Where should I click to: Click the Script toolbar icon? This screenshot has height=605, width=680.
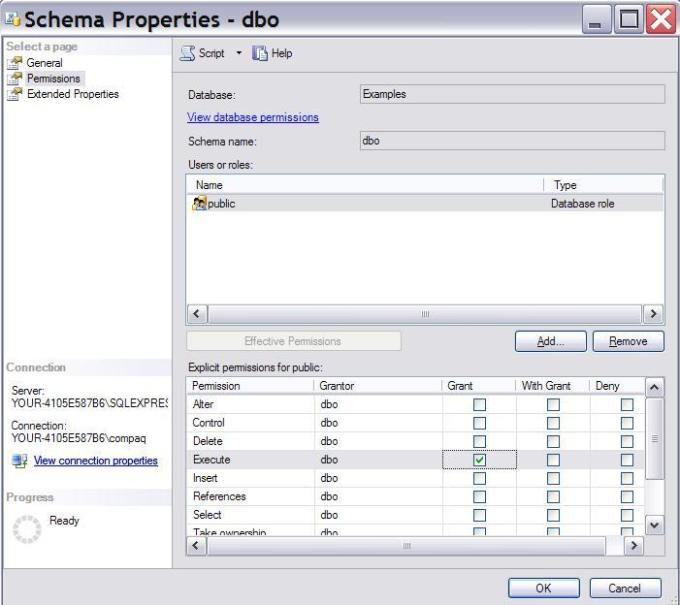pyautogui.click(x=187, y=53)
